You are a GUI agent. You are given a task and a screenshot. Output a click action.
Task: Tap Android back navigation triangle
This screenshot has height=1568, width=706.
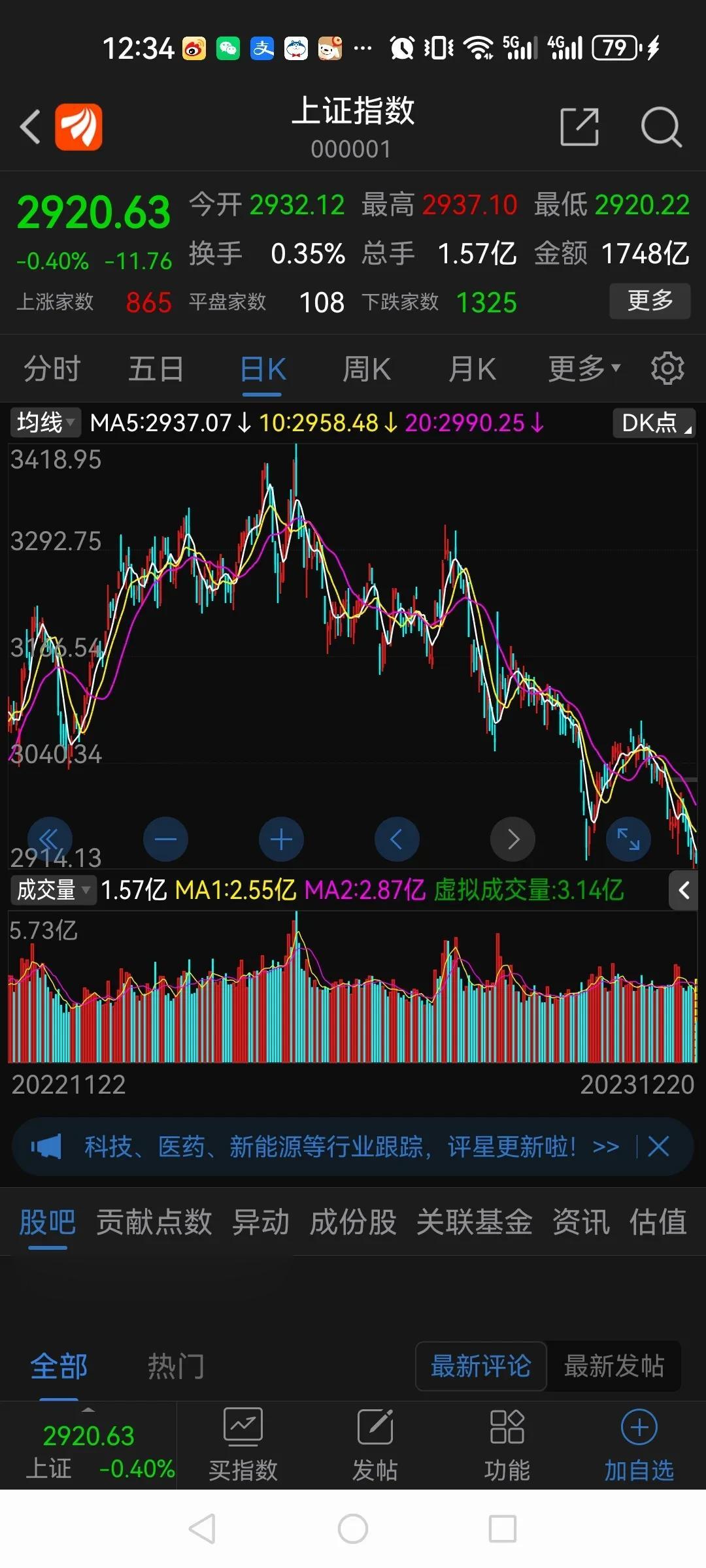pyautogui.click(x=202, y=1529)
